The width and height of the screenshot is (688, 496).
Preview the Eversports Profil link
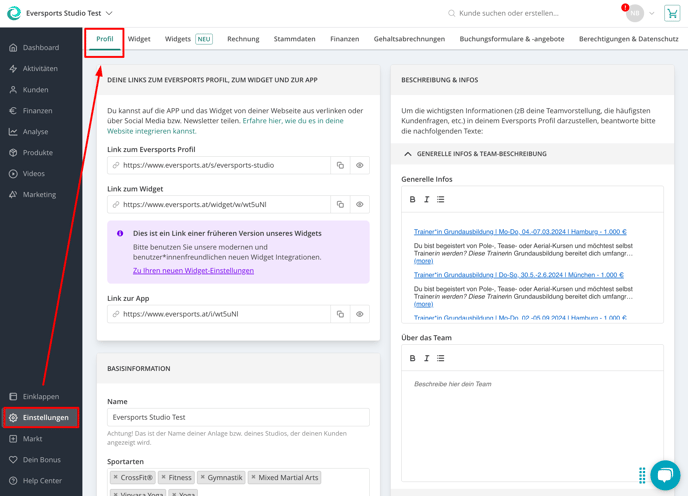(359, 165)
